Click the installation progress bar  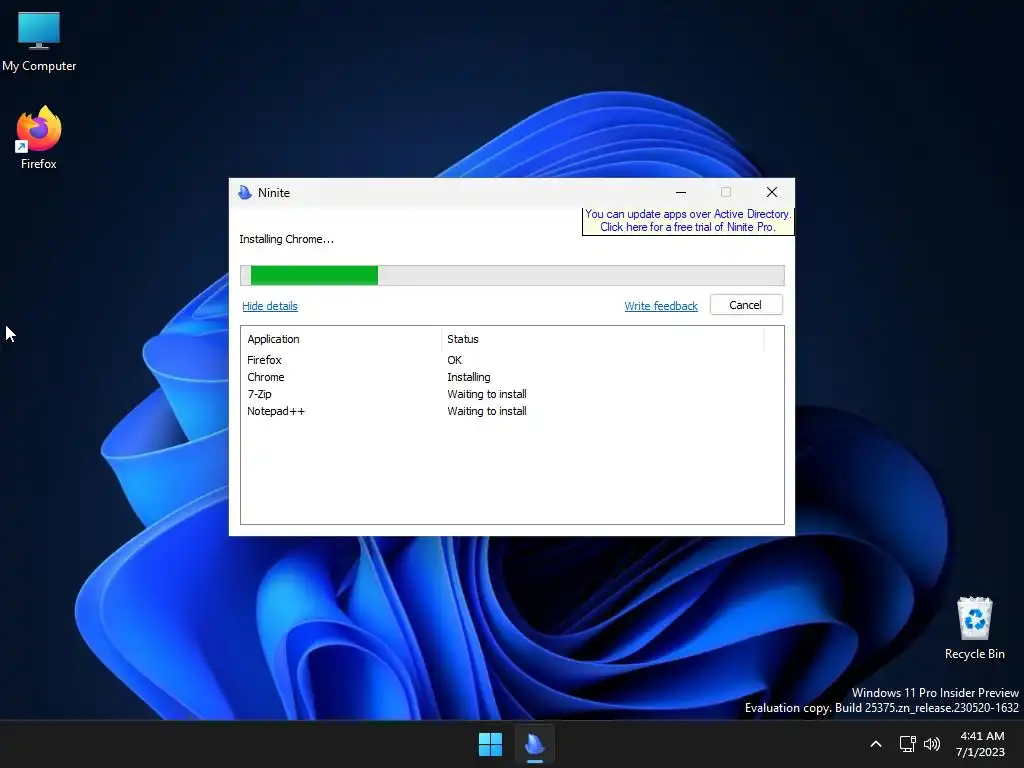point(512,276)
